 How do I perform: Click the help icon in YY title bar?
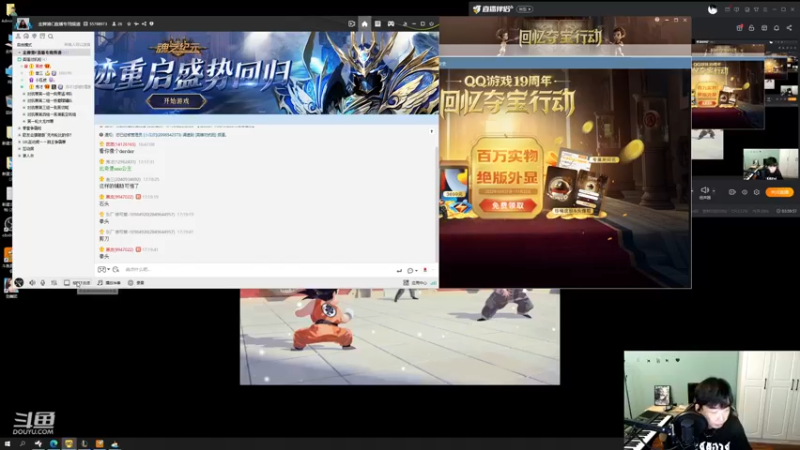pos(152,23)
